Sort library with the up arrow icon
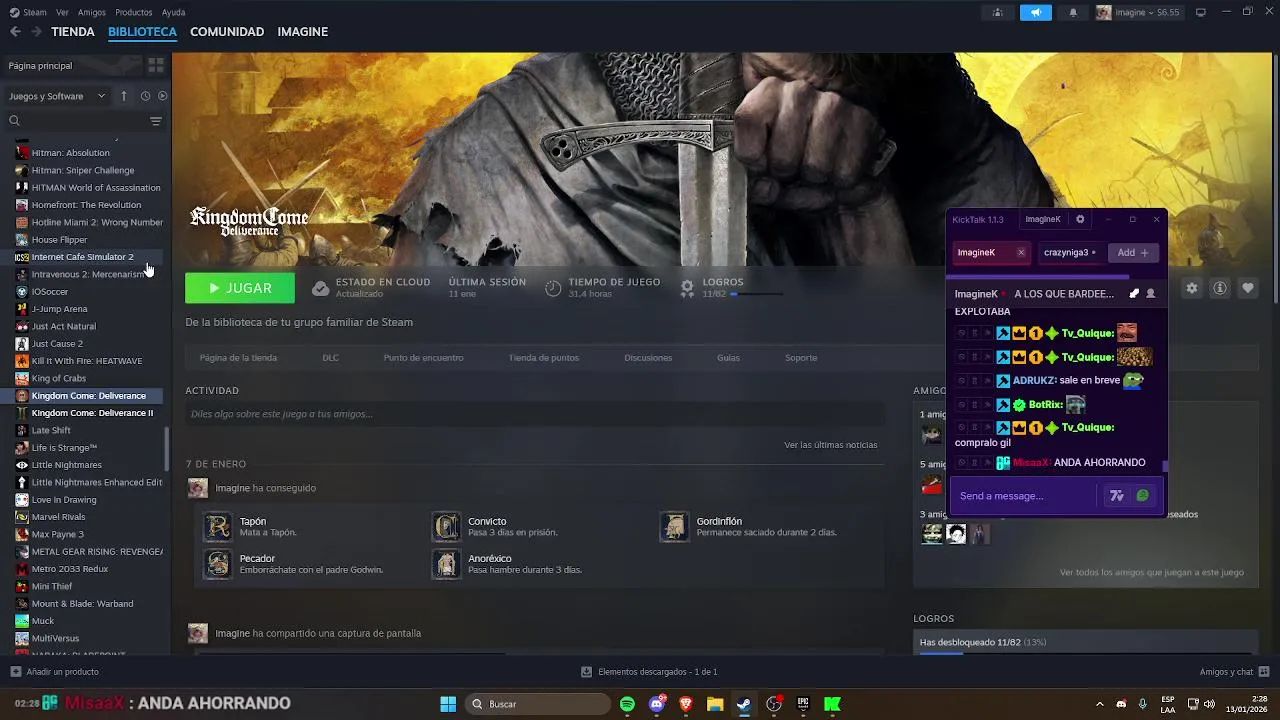The width and height of the screenshot is (1280, 720). click(x=124, y=96)
